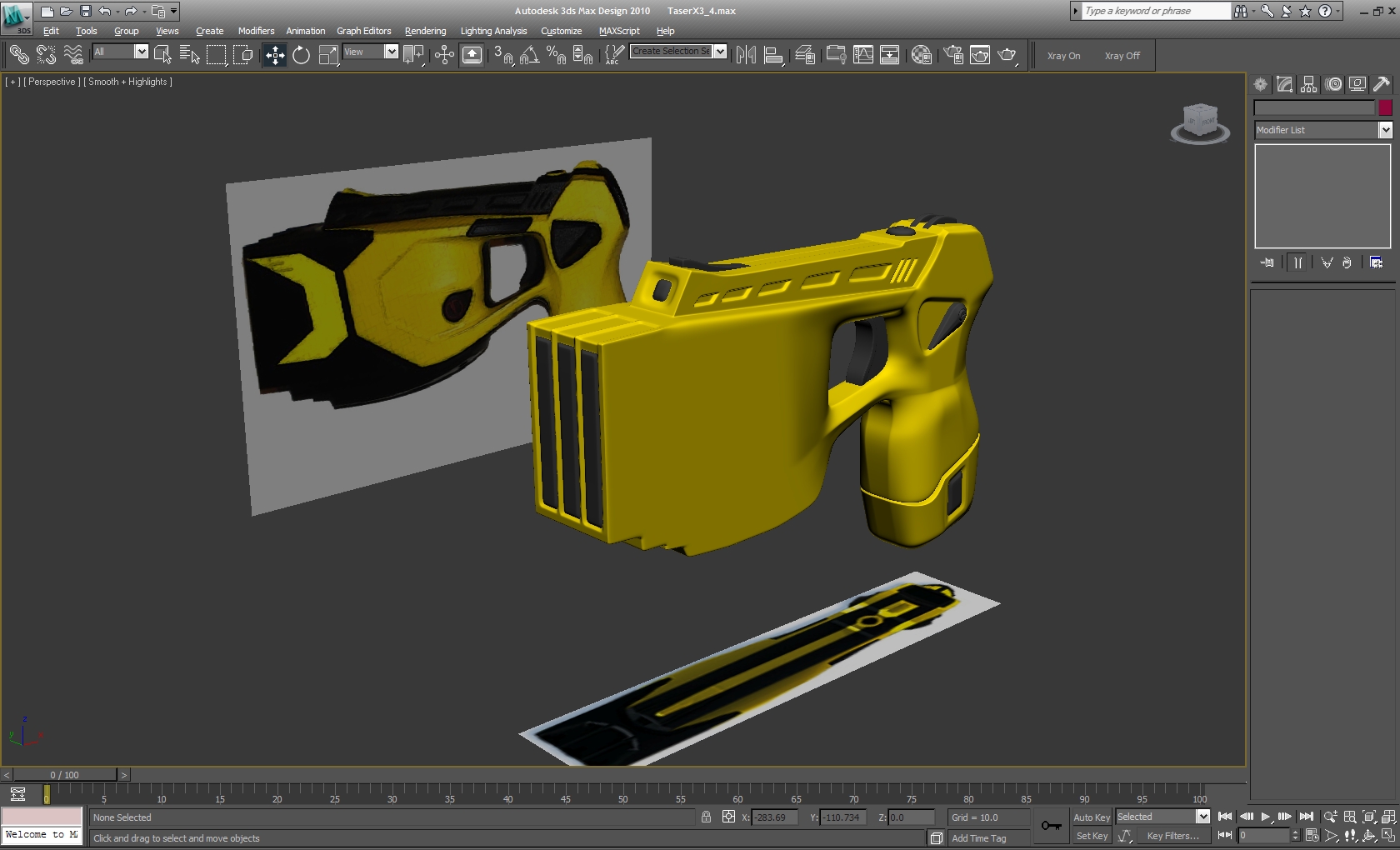Open the Render Setup teapot icon

click(953, 56)
